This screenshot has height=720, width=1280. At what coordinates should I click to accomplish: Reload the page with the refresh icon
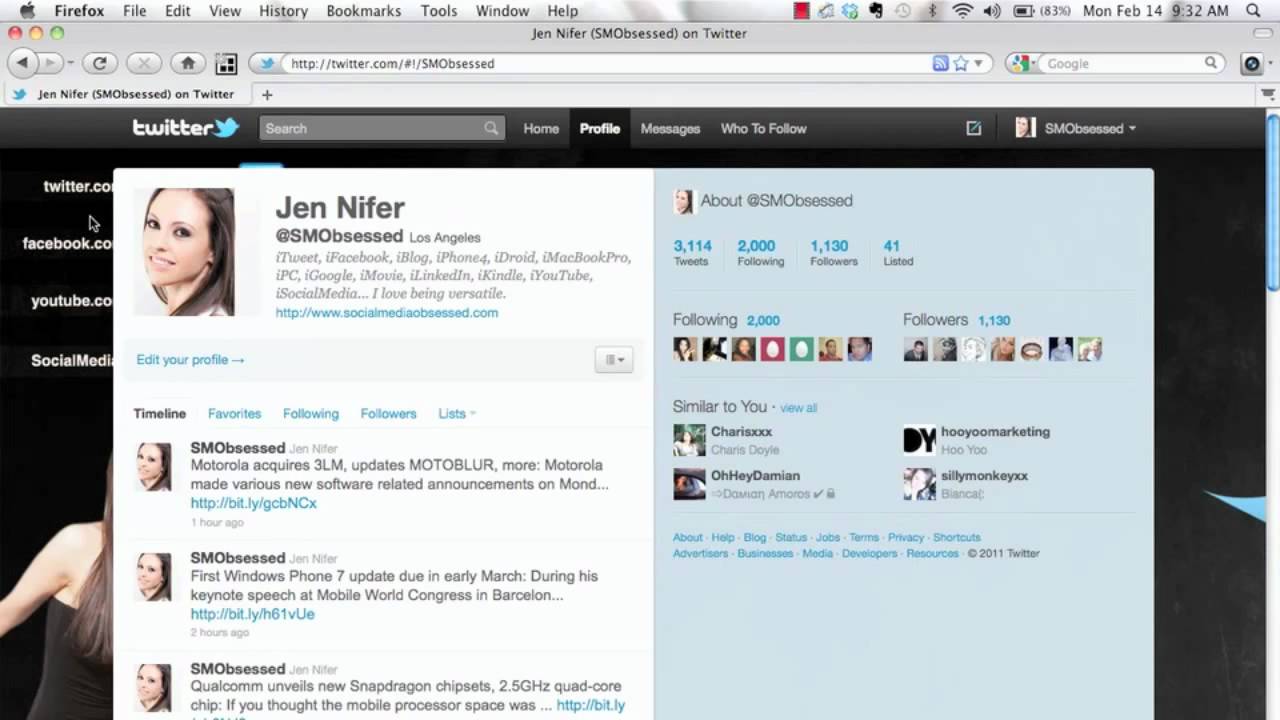point(100,63)
